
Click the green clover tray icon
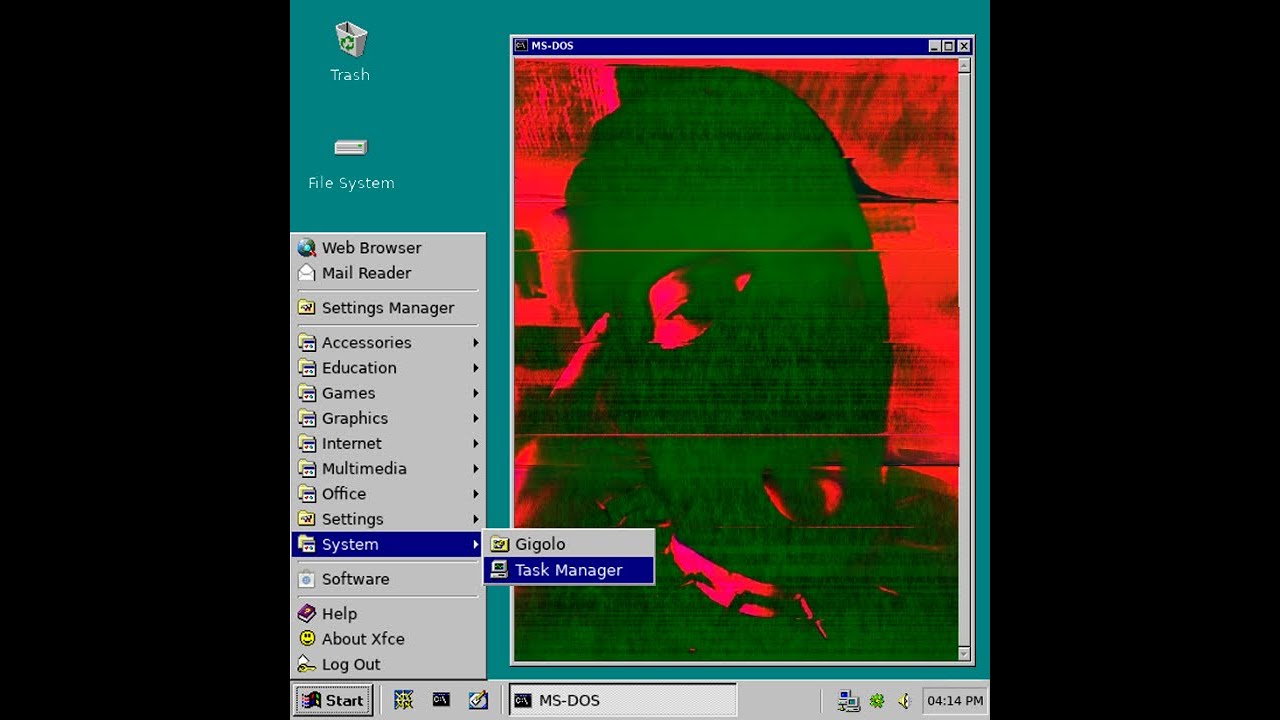click(x=877, y=701)
